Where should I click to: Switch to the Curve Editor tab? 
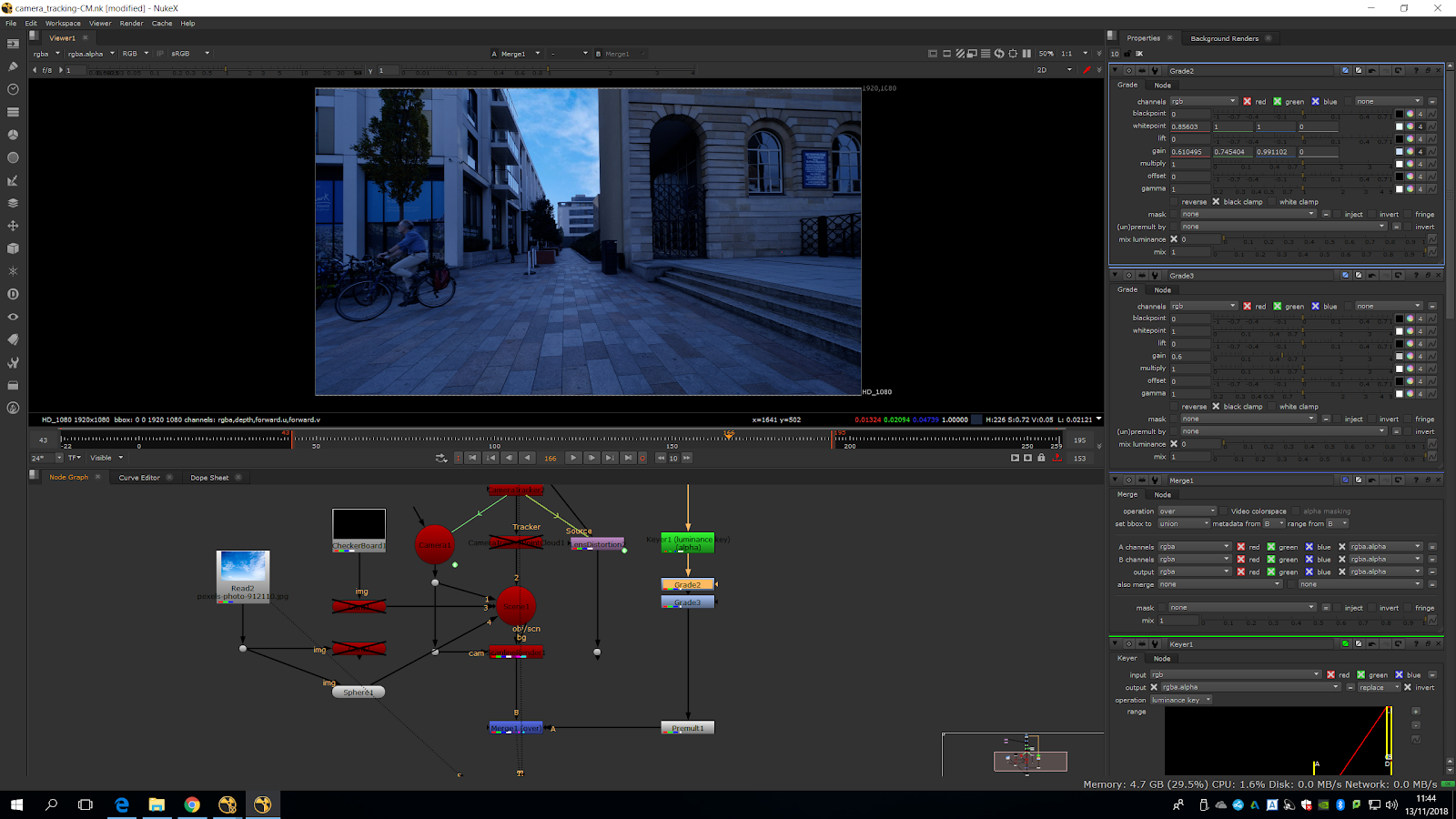(139, 478)
